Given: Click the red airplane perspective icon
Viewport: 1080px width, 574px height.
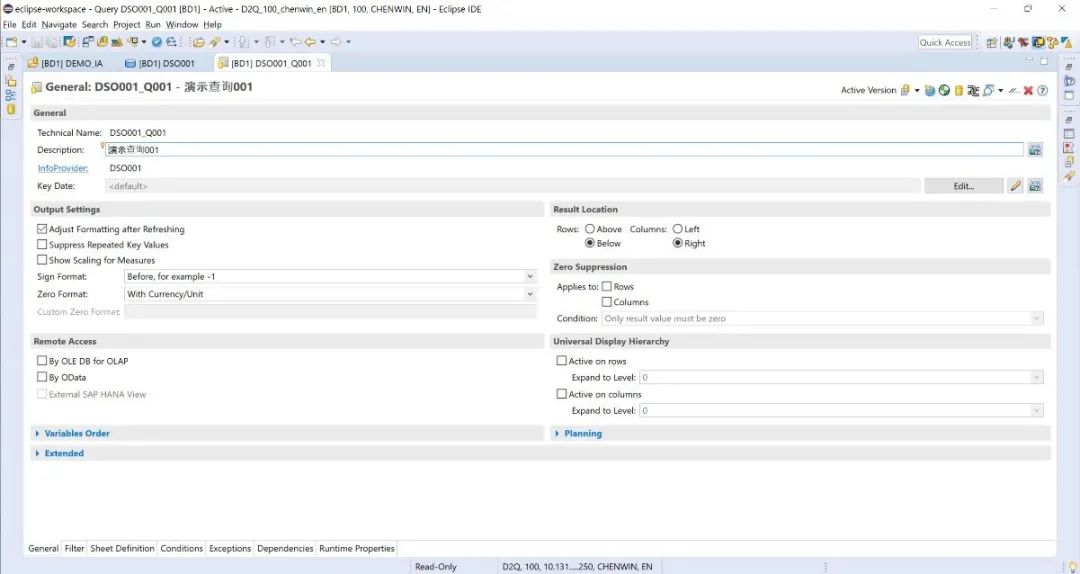Looking at the screenshot, I should 1023,43.
